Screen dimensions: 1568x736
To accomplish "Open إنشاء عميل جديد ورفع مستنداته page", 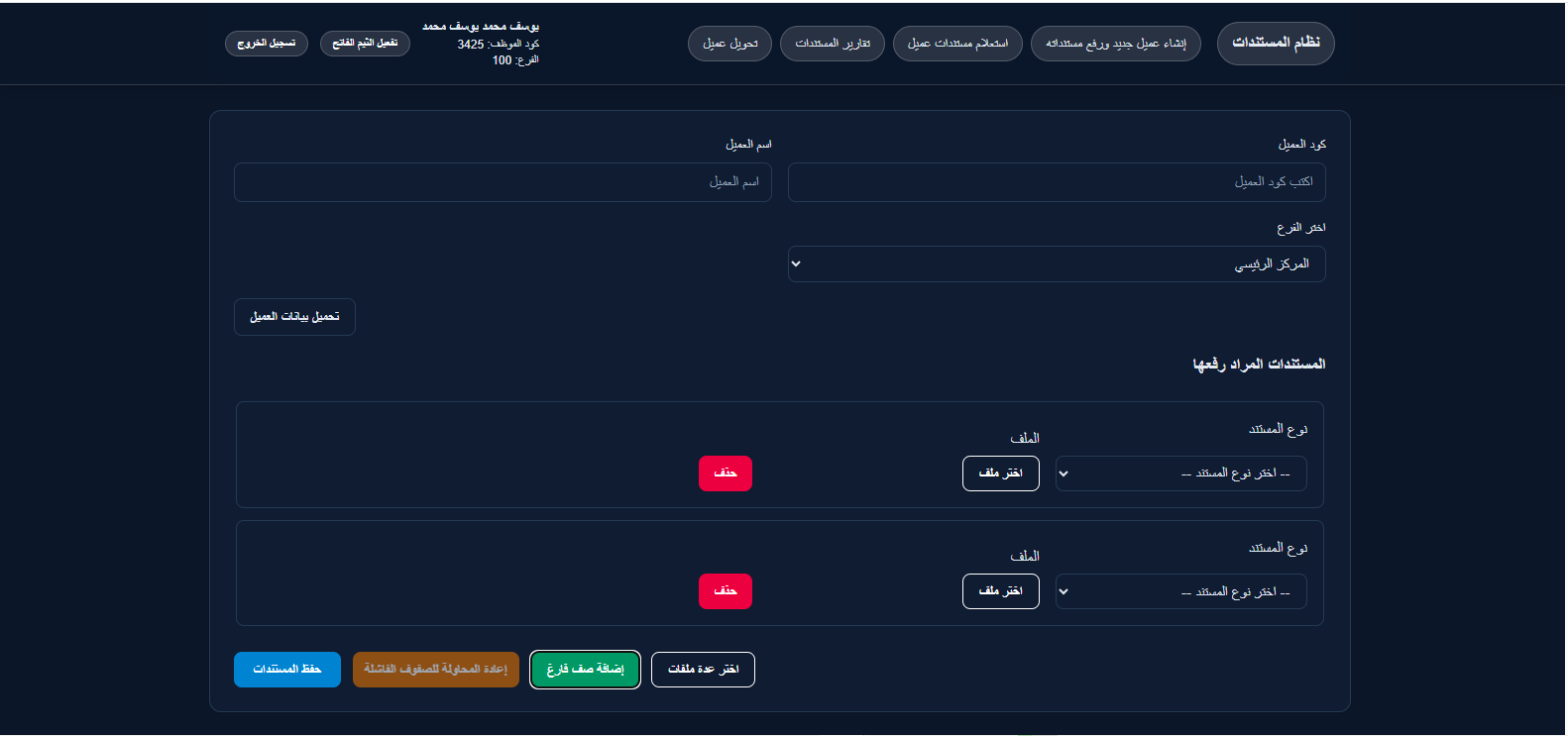I will (1116, 44).
